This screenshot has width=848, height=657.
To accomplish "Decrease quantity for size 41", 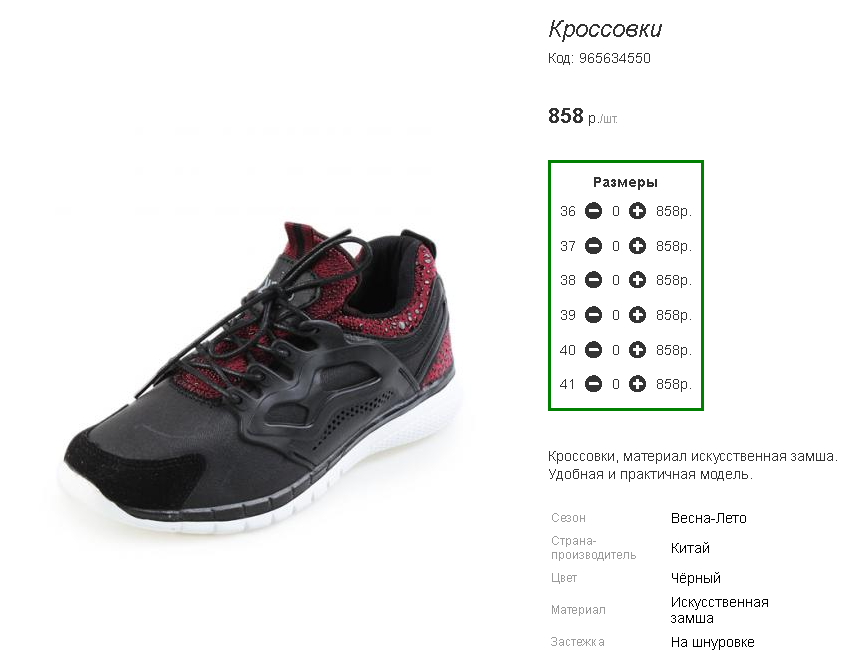I will point(593,384).
